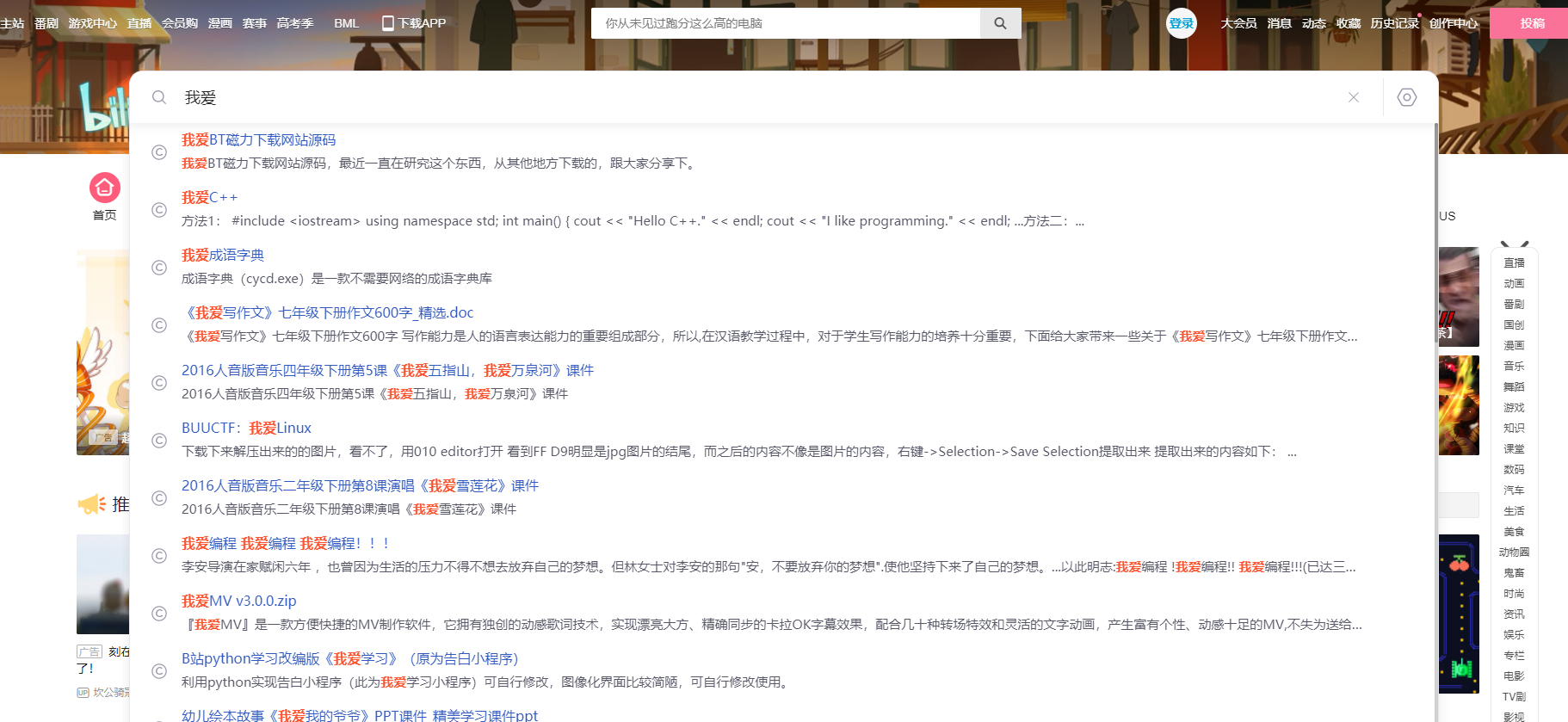Viewport: 1568px width, 722px height.
Task: Click the overlay search magnifier icon beside 我爱
Action: [x=159, y=97]
